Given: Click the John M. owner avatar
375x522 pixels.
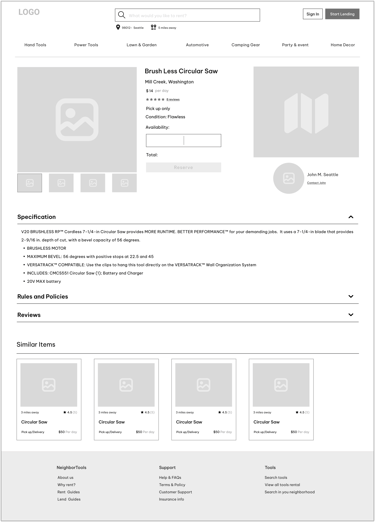Looking at the screenshot, I should [x=288, y=178].
